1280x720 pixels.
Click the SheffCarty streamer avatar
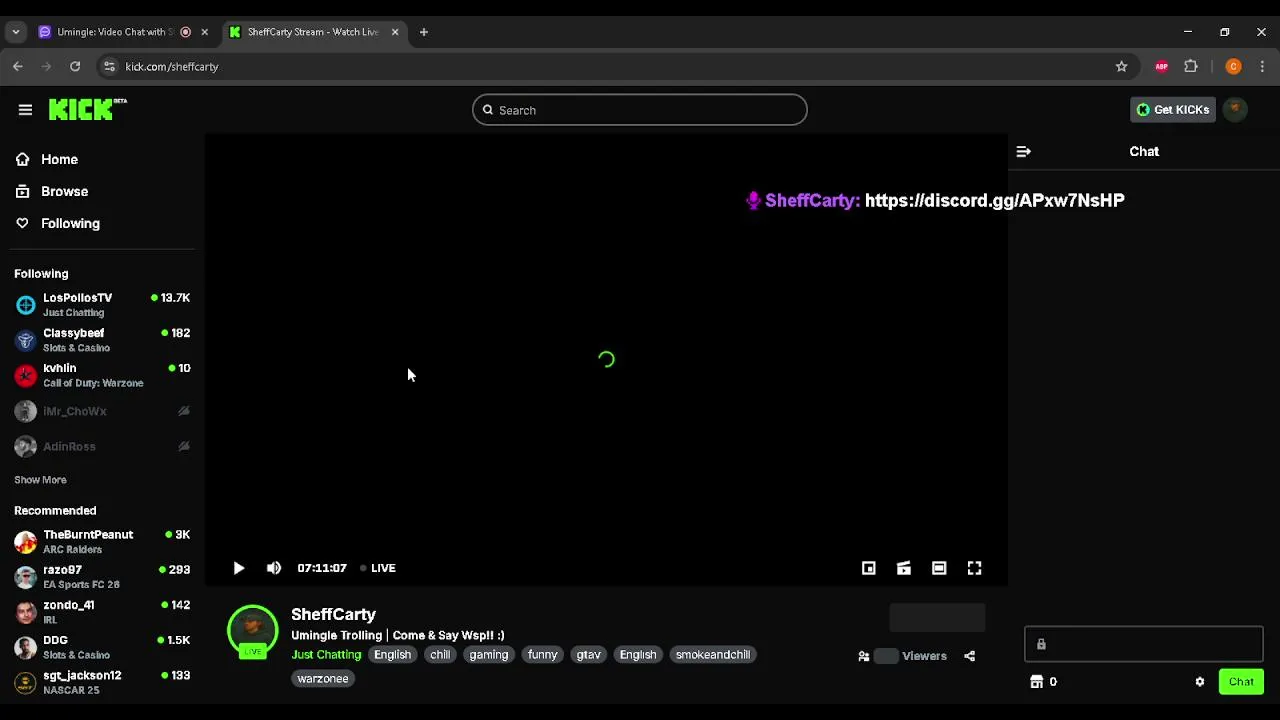point(253,630)
